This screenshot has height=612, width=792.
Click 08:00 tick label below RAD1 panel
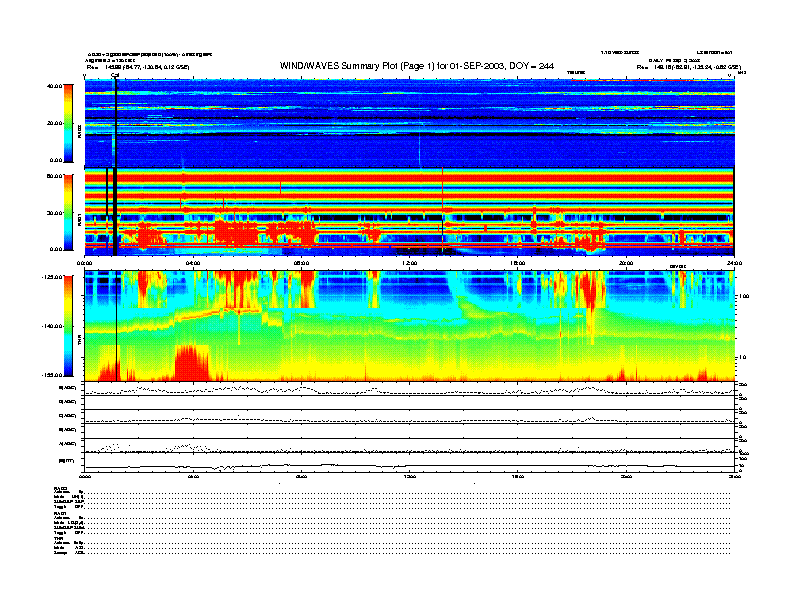click(x=301, y=263)
